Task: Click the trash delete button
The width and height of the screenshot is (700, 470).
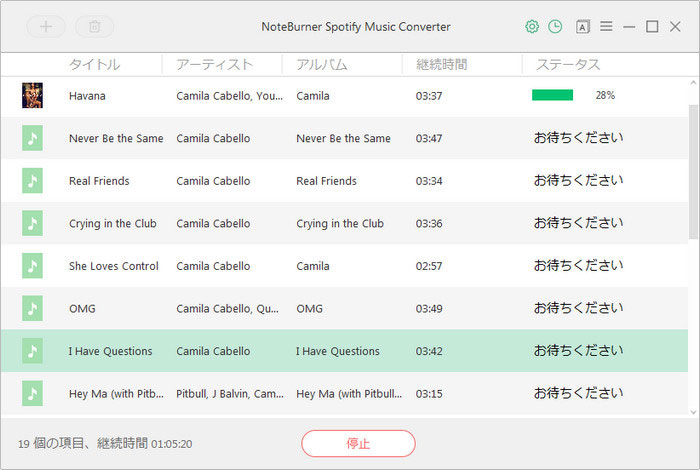Action: [x=94, y=27]
